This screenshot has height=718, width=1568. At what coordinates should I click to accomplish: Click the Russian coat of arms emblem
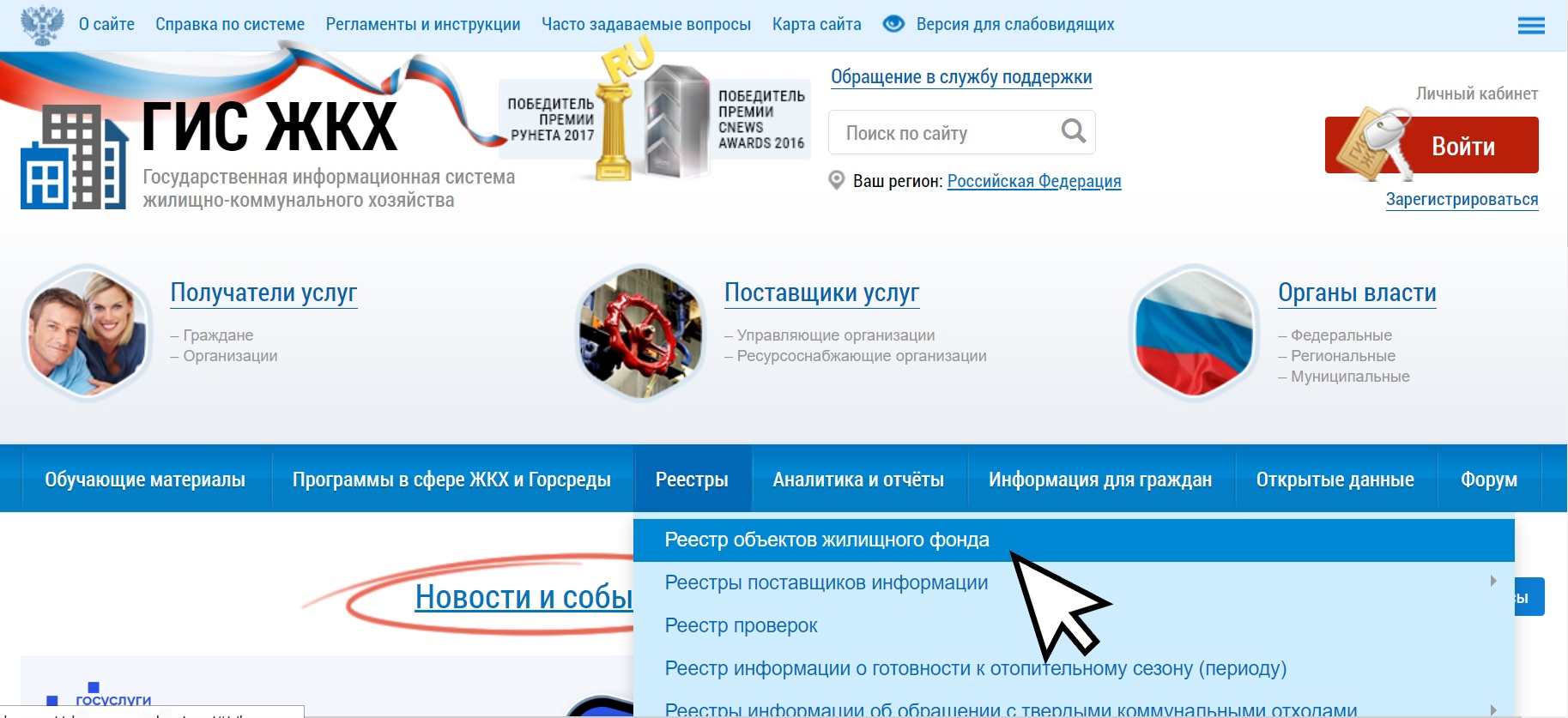(42, 24)
